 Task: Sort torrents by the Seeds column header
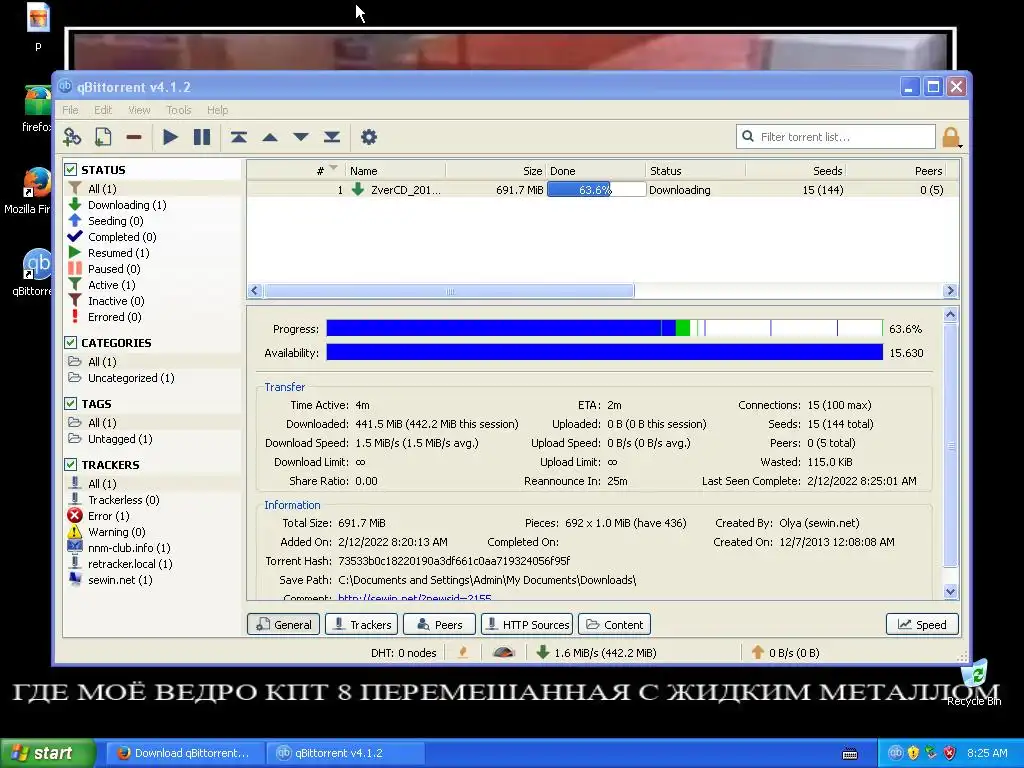(x=795, y=170)
